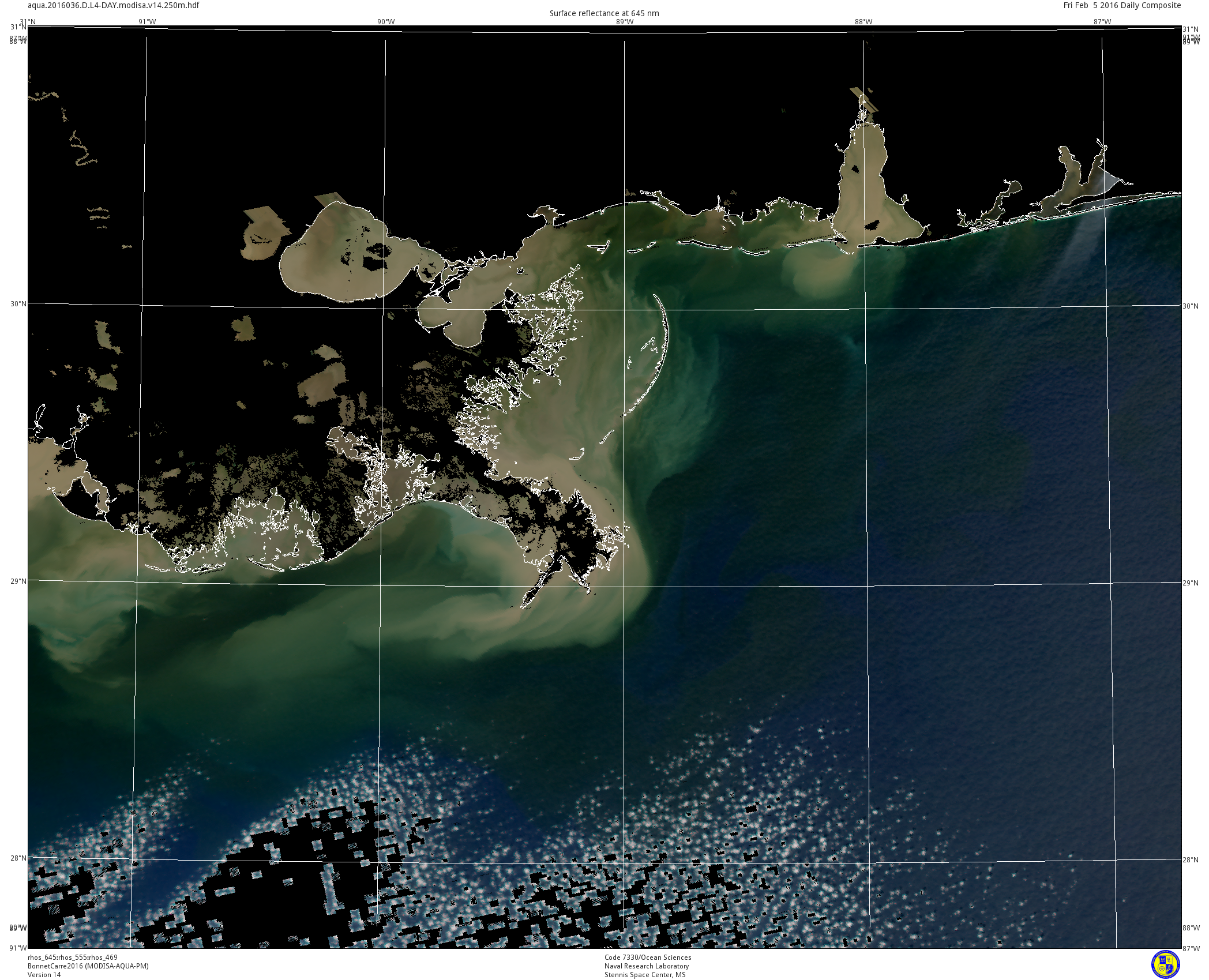Click the 29°N latitude label on right edge
The height and width of the screenshot is (980, 1209).
(1191, 583)
